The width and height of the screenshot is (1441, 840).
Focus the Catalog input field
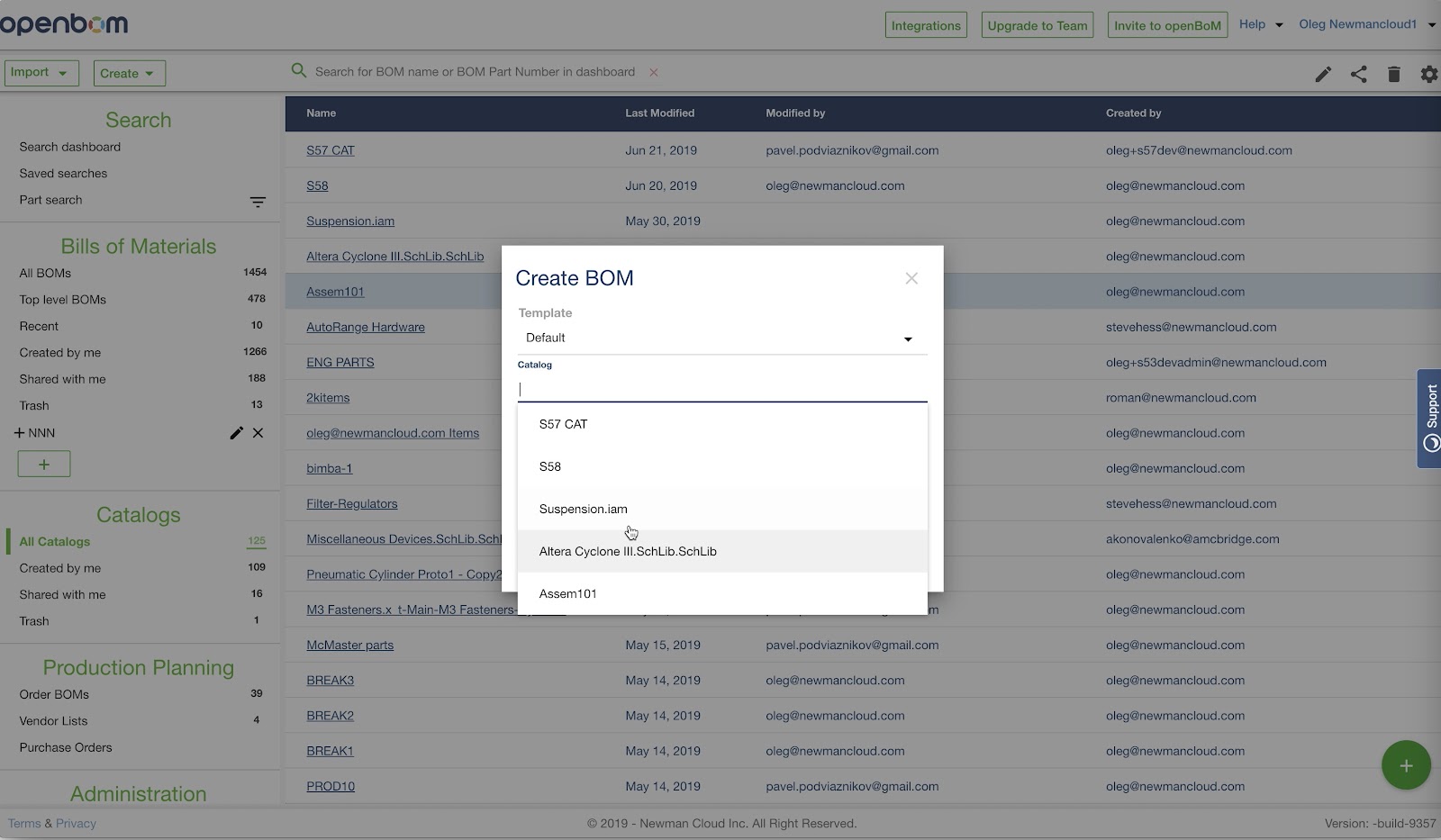point(722,389)
